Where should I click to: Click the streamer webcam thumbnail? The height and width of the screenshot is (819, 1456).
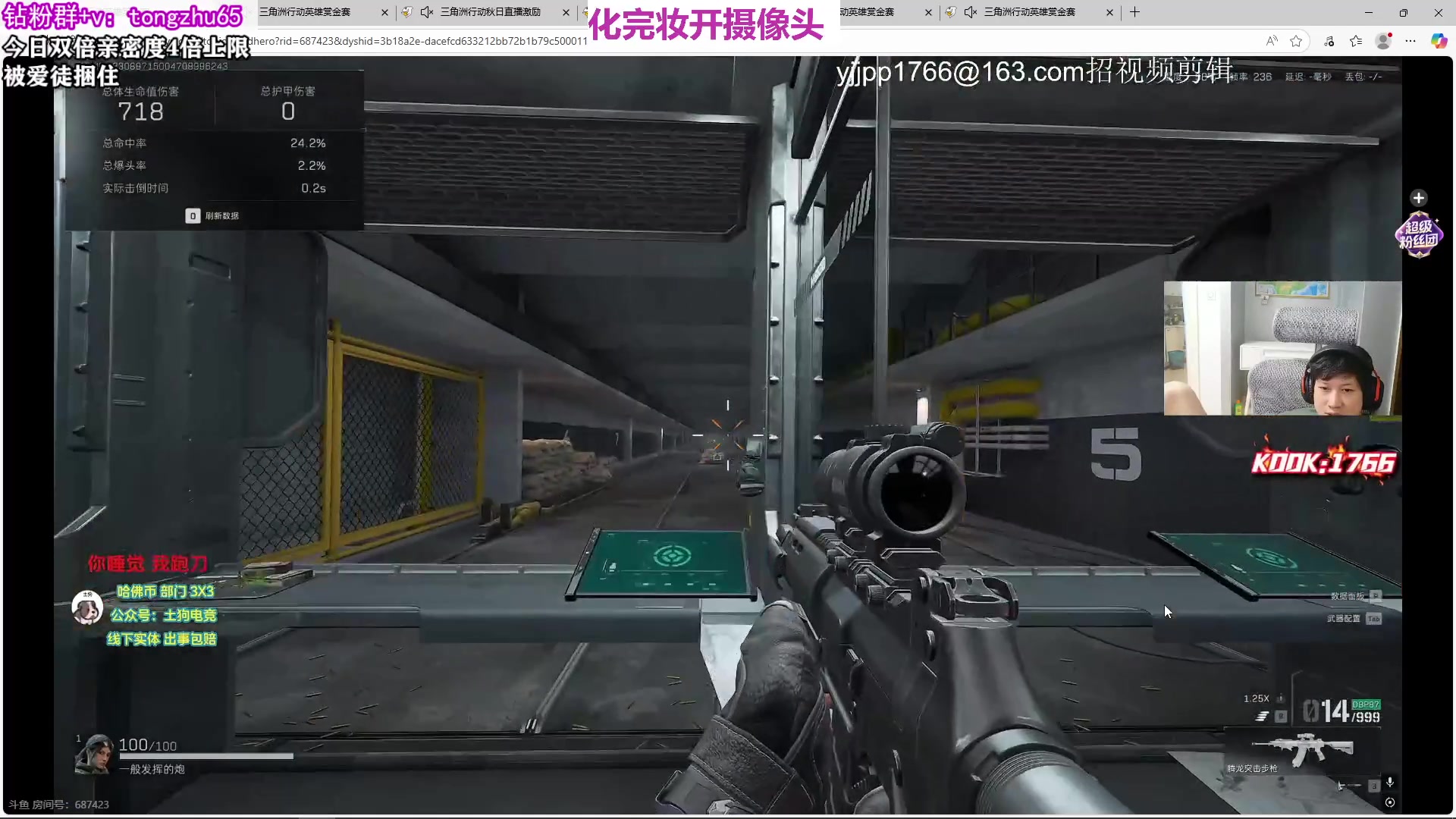(x=1282, y=348)
